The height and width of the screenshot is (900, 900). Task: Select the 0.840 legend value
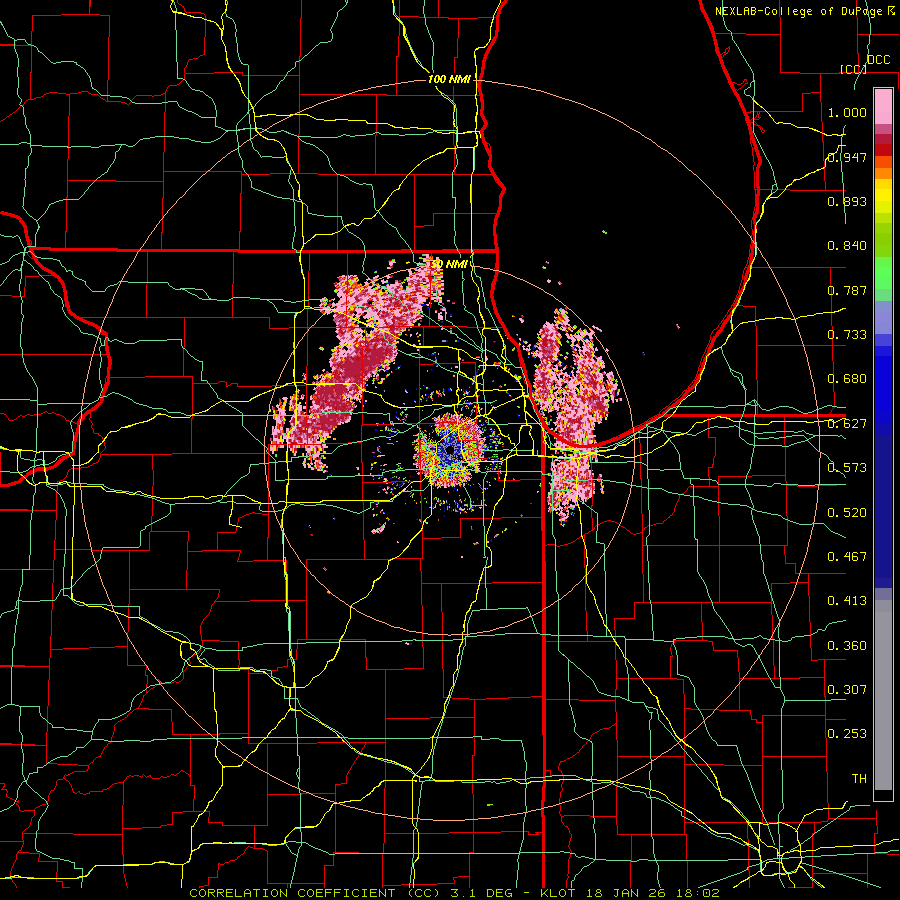(847, 246)
